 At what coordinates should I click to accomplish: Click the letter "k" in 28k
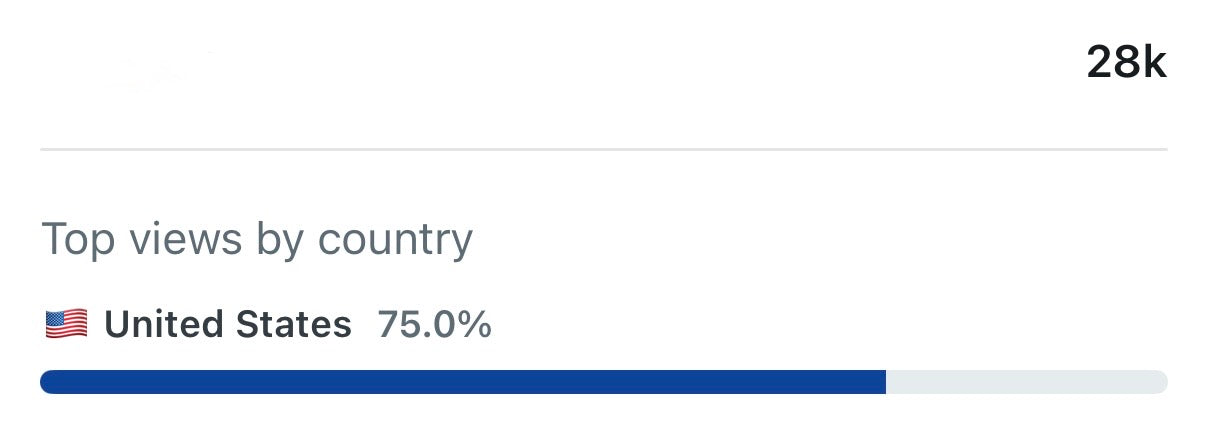(x=1155, y=64)
